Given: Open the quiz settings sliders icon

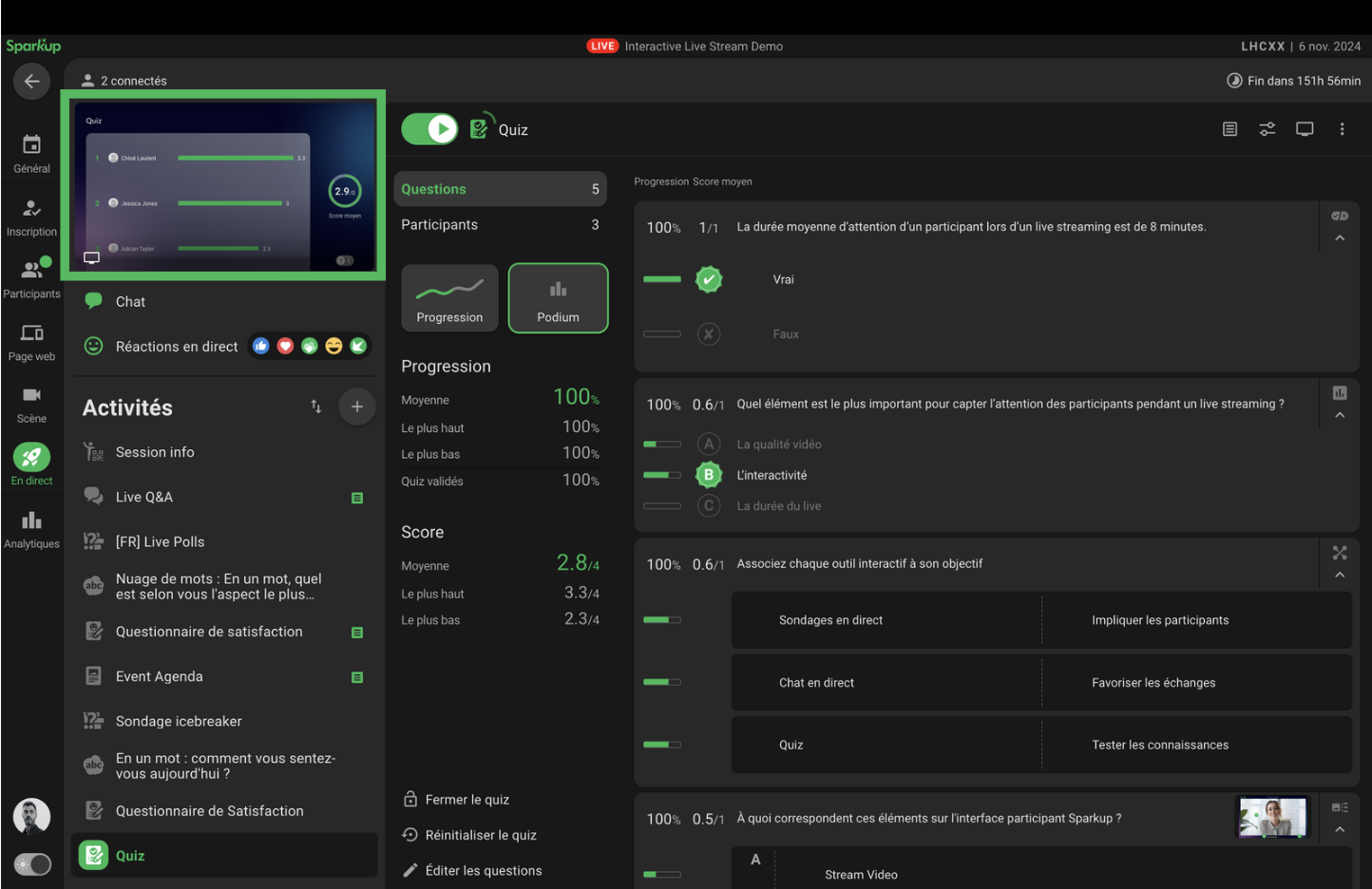Looking at the screenshot, I should coord(1267,129).
